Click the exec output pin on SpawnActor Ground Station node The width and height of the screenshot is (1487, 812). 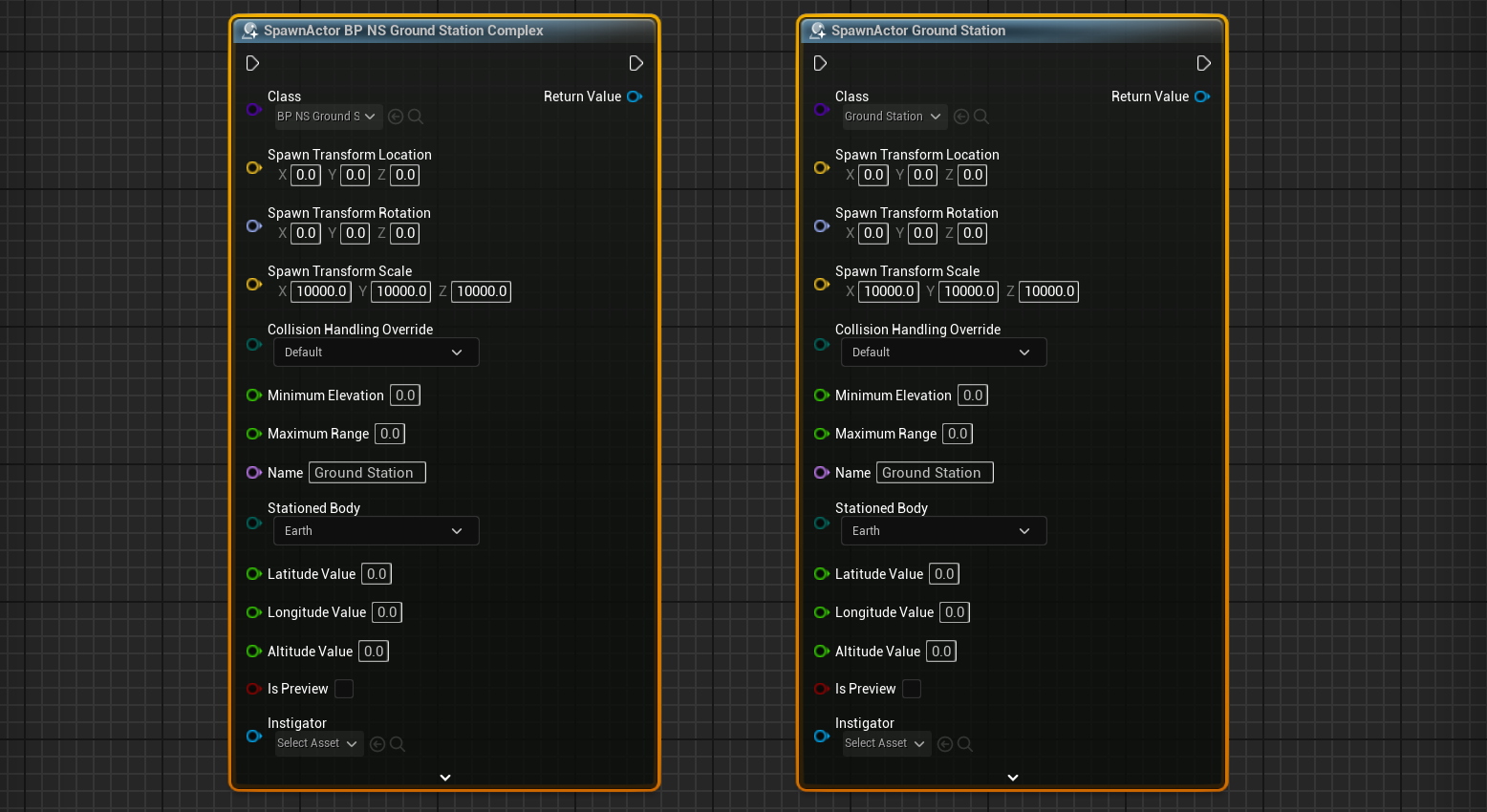[x=1203, y=63]
